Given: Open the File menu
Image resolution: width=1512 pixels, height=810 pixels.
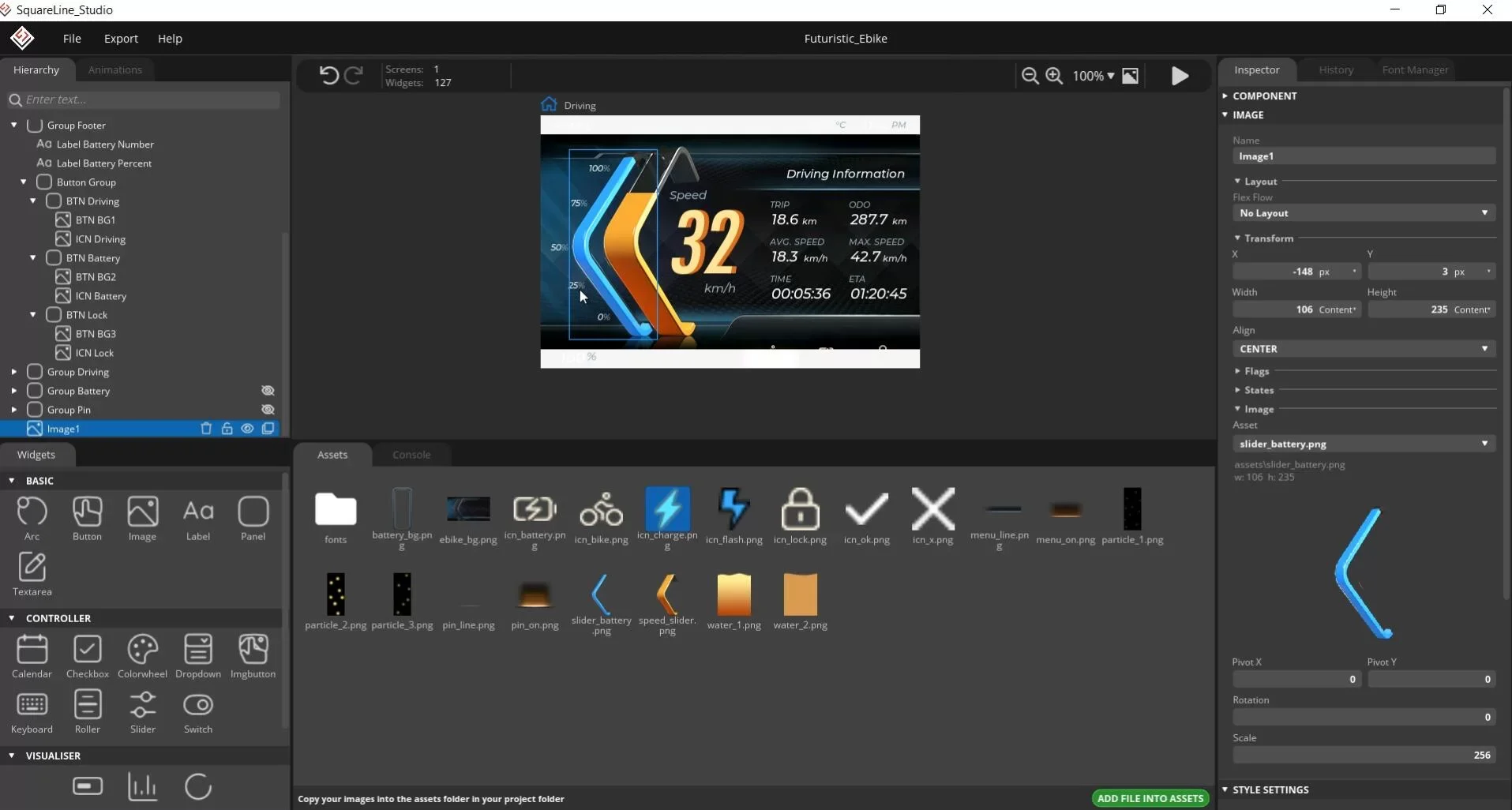Looking at the screenshot, I should pos(72,38).
